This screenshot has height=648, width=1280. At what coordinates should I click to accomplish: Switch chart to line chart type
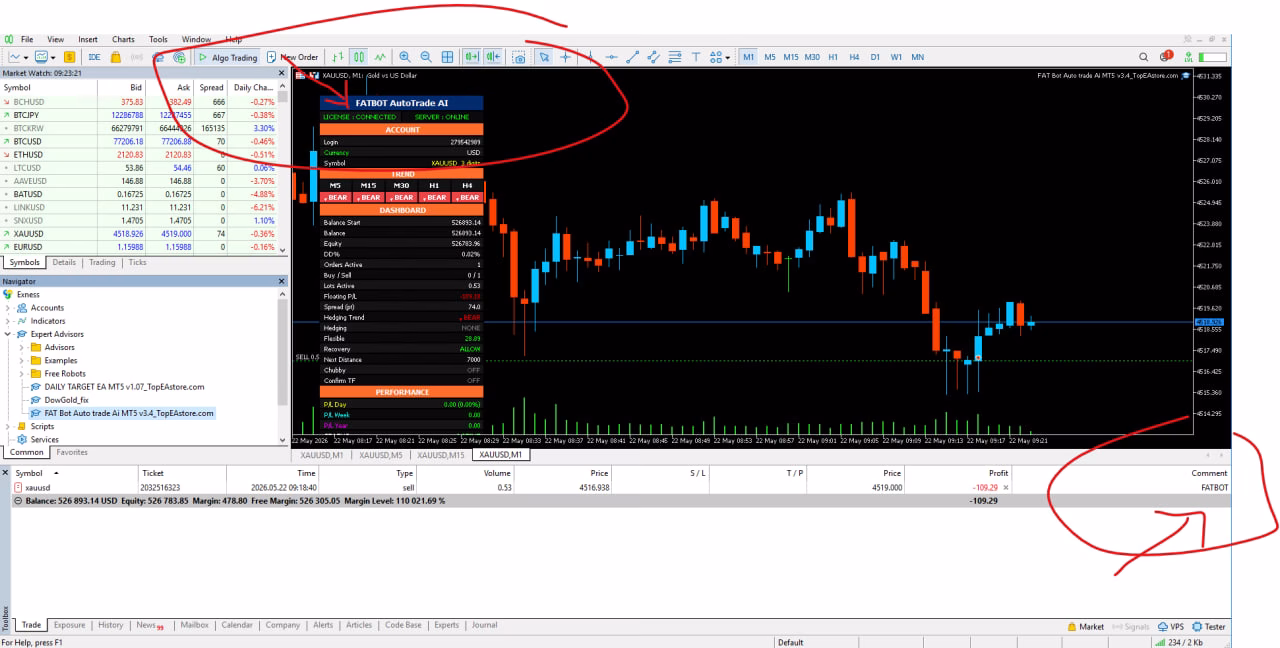[380, 57]
